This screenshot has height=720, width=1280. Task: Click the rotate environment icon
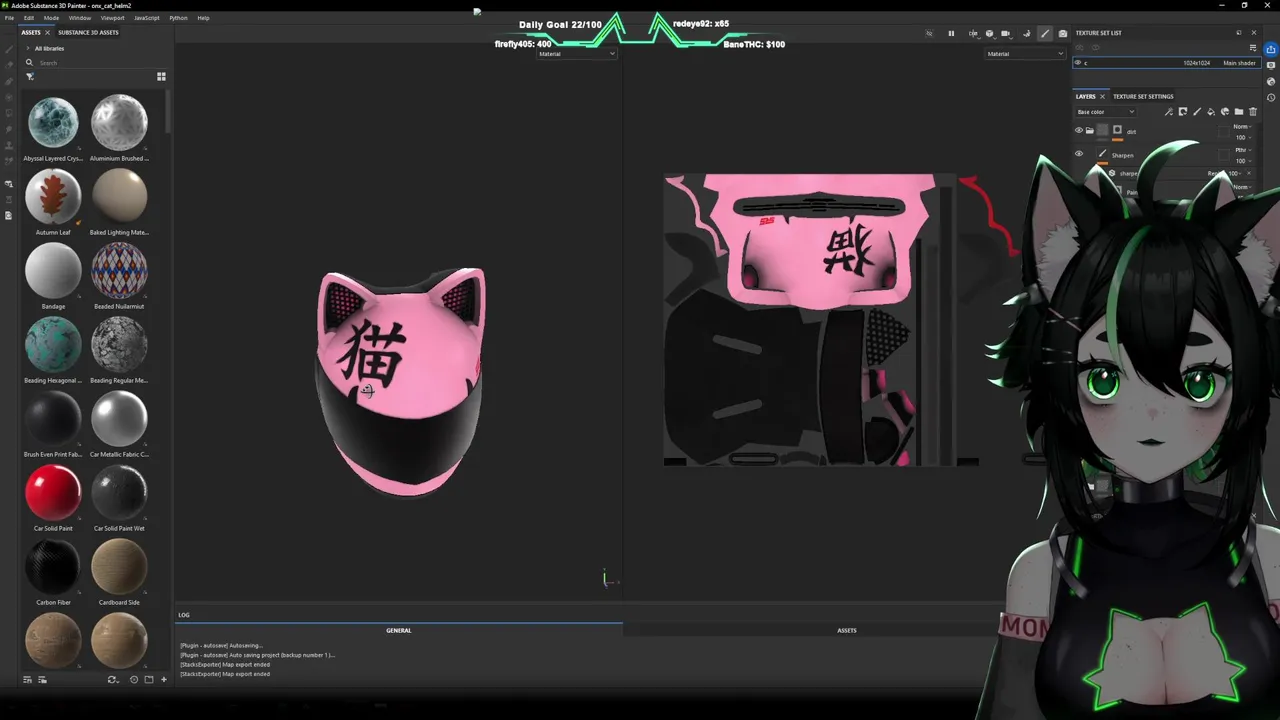pos(1027,33)
